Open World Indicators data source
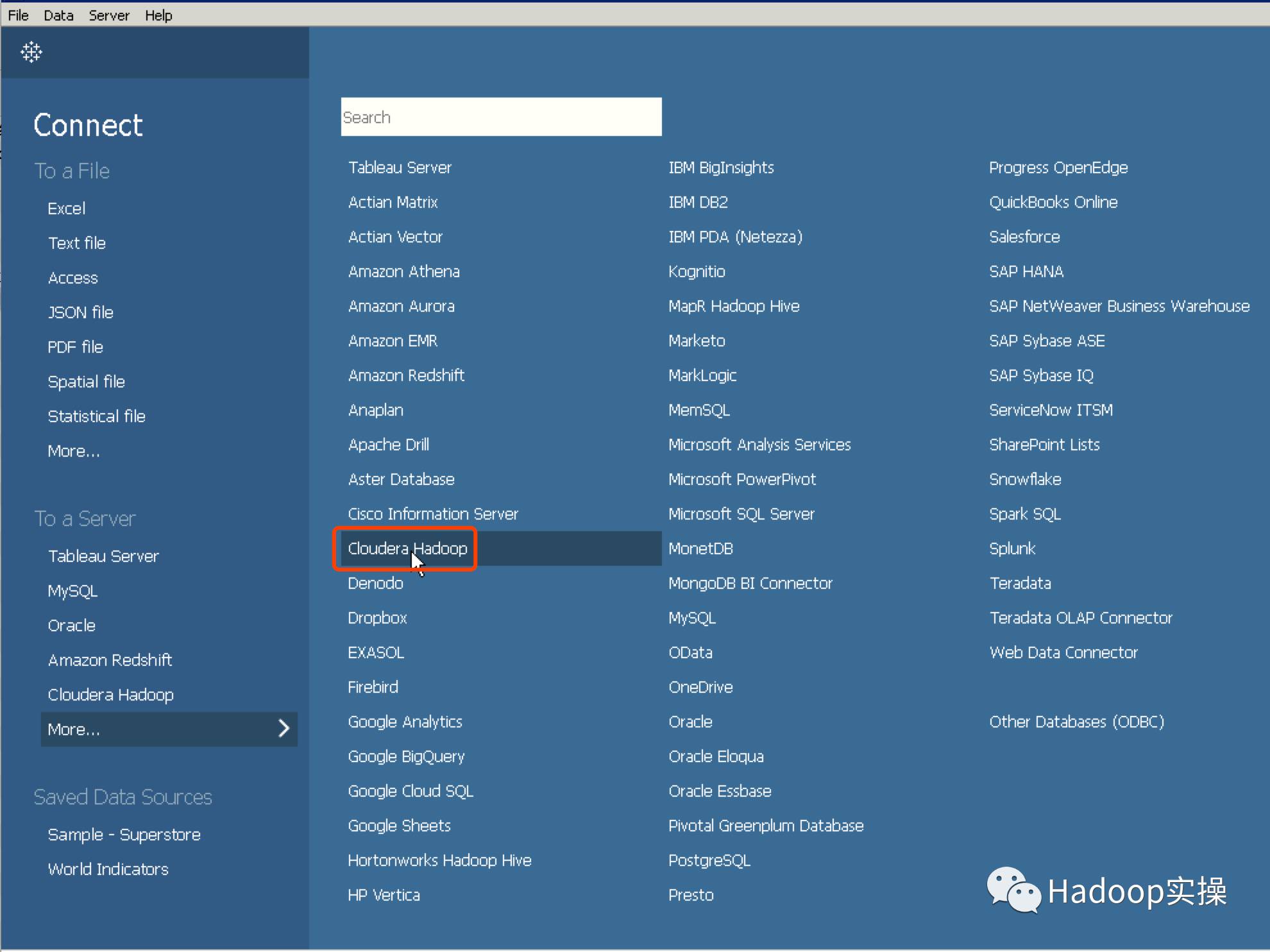 108,869
